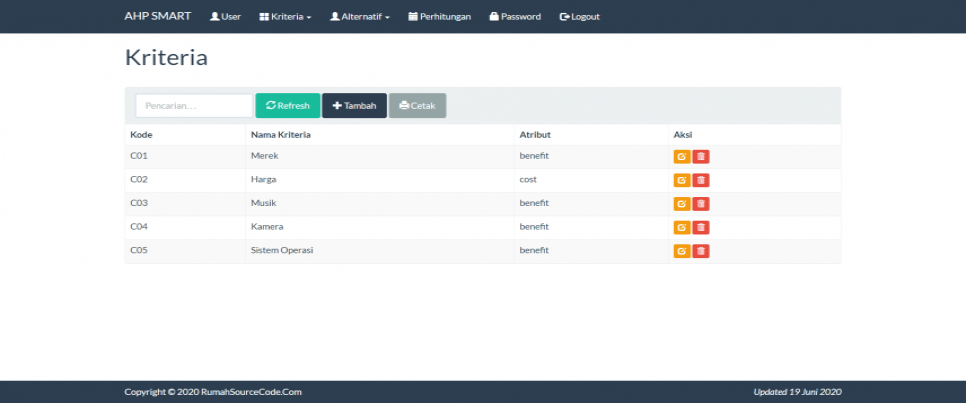This screenshot has height=403, width=966.
Task: Edit the Kamera criteria row
Action: click(x=681, y=227)
